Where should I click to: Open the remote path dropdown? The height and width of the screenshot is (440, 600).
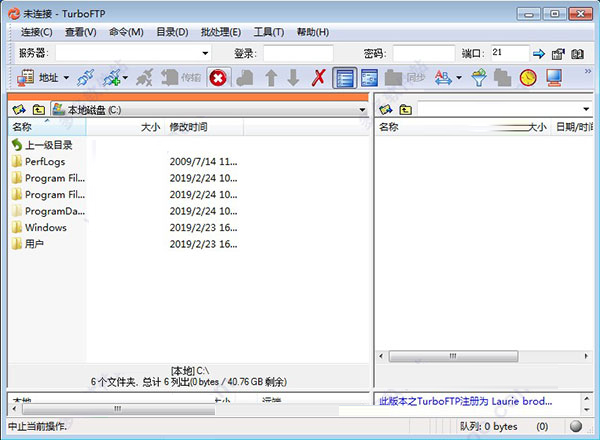click(586, 109)
